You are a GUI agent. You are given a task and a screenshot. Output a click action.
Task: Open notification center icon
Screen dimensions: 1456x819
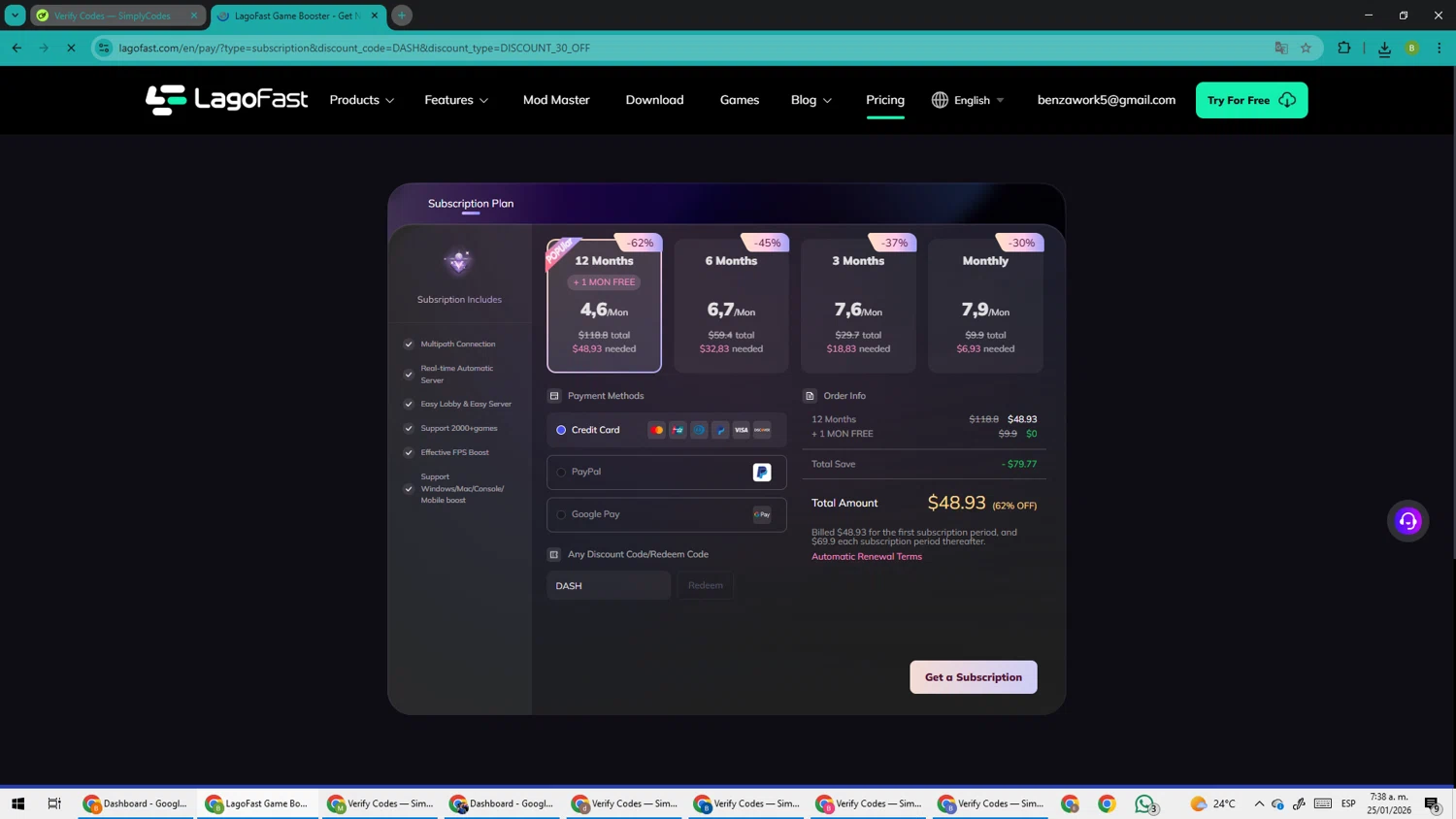pyautogui.click(x=1432, y=803)
